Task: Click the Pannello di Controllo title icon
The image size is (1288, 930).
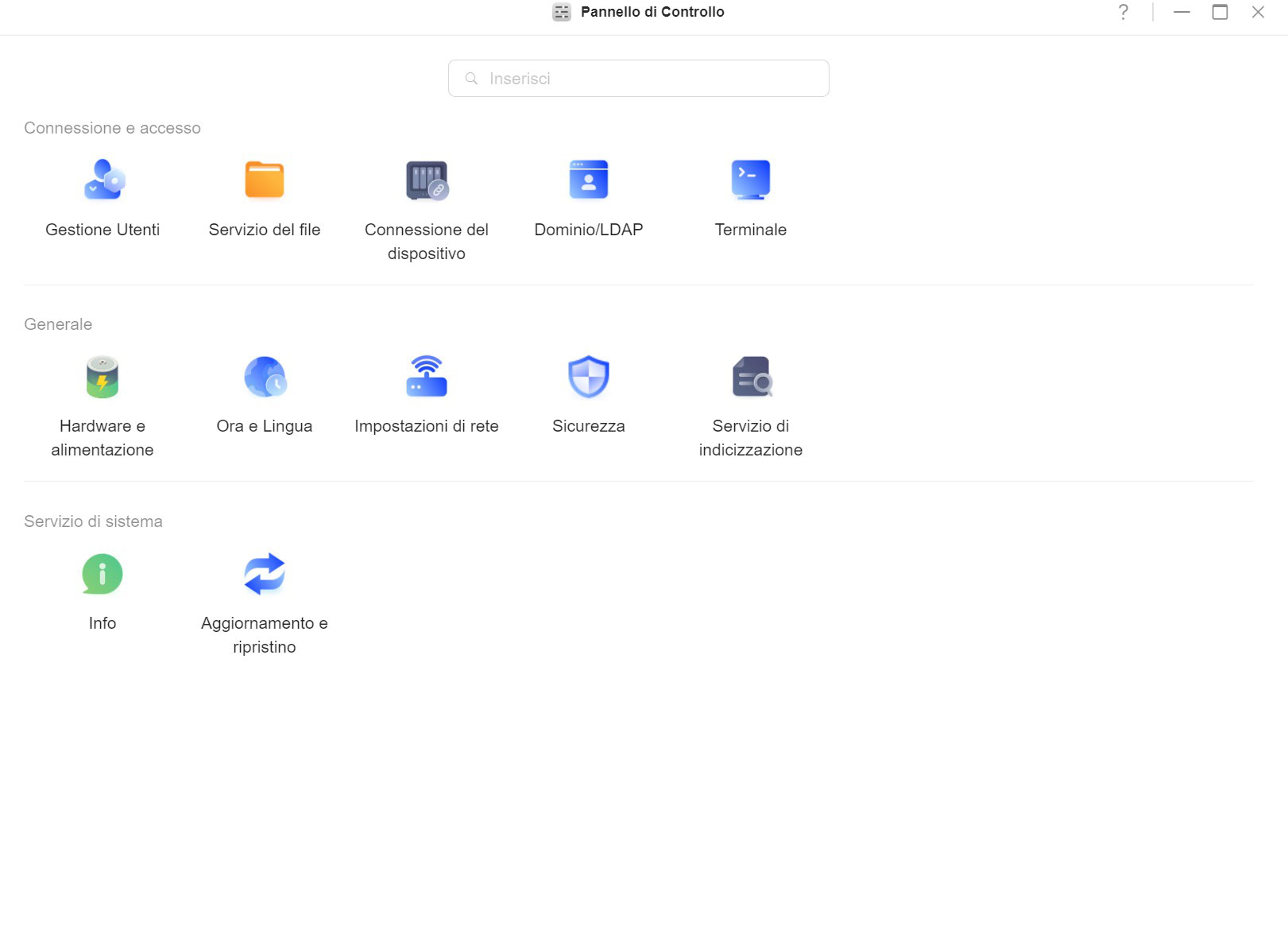Action: point(562,12)
